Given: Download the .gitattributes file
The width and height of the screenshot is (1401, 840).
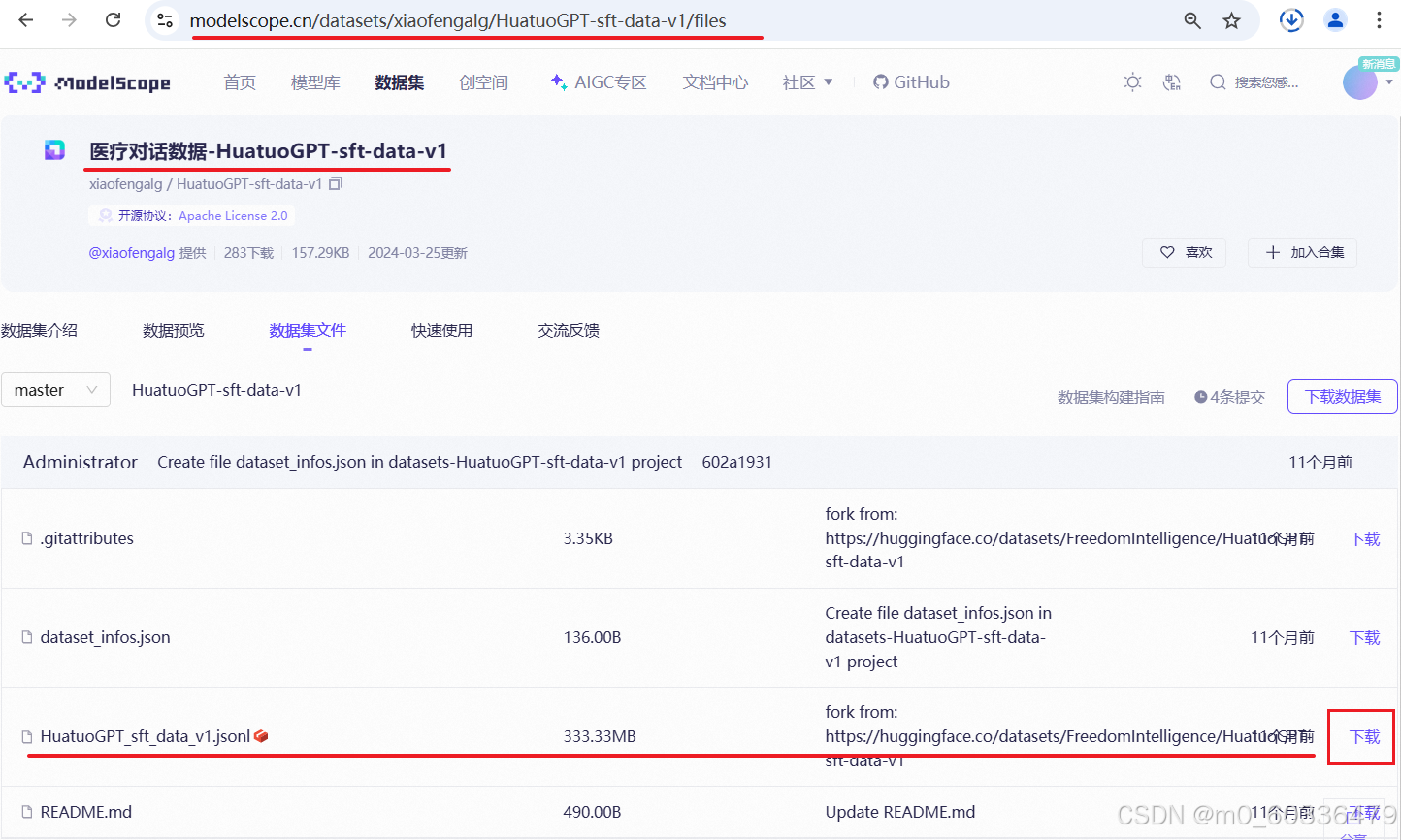Looking at the screenshot, I should click(1364, 538).
